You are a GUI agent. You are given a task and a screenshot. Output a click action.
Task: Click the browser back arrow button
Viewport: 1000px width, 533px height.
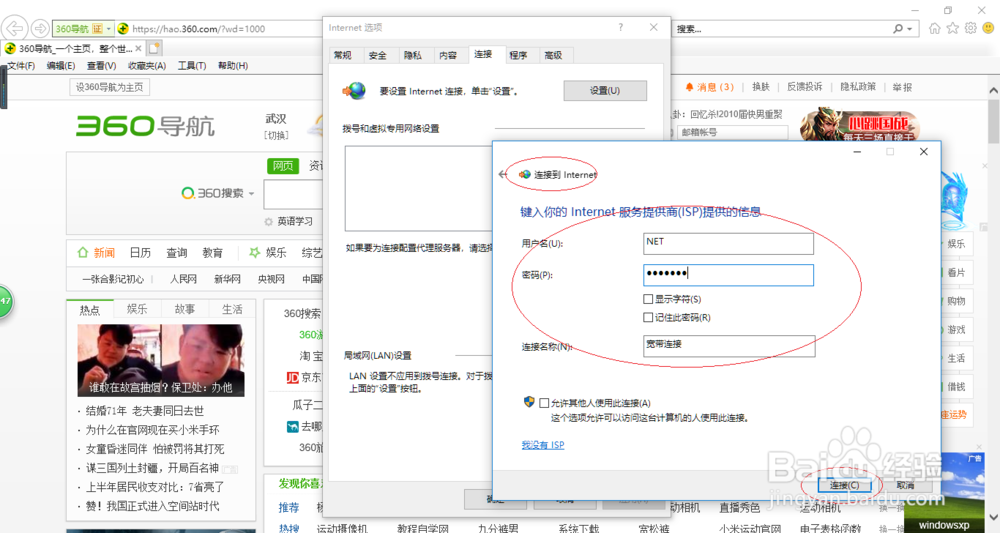pyautogui.click(x=15, y=28)
